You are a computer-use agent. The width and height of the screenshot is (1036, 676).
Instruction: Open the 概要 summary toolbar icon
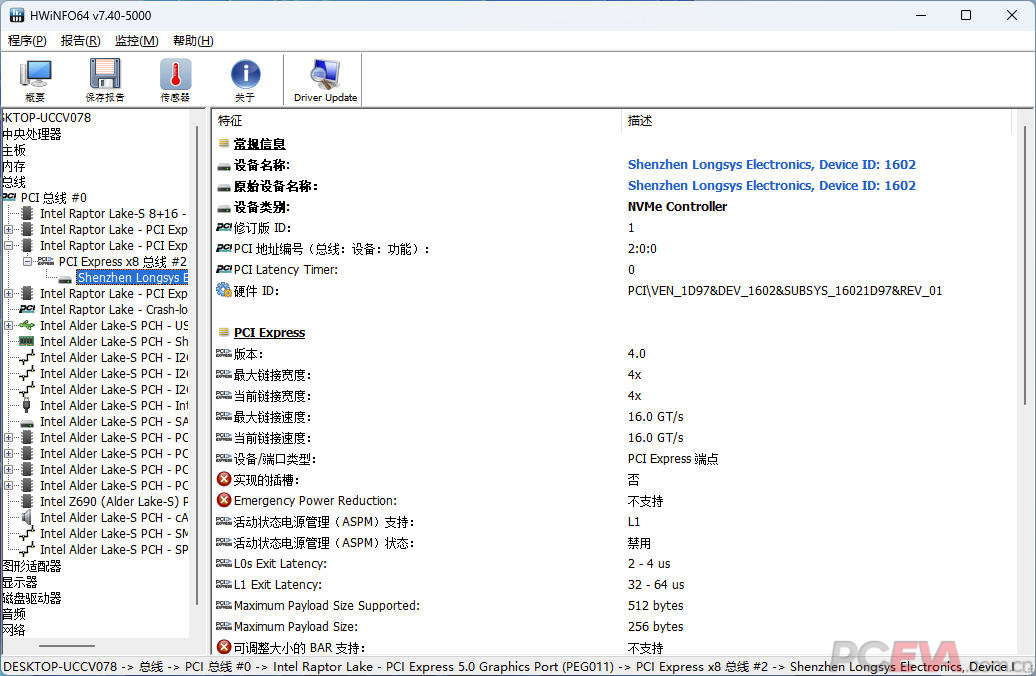(36, 73)
